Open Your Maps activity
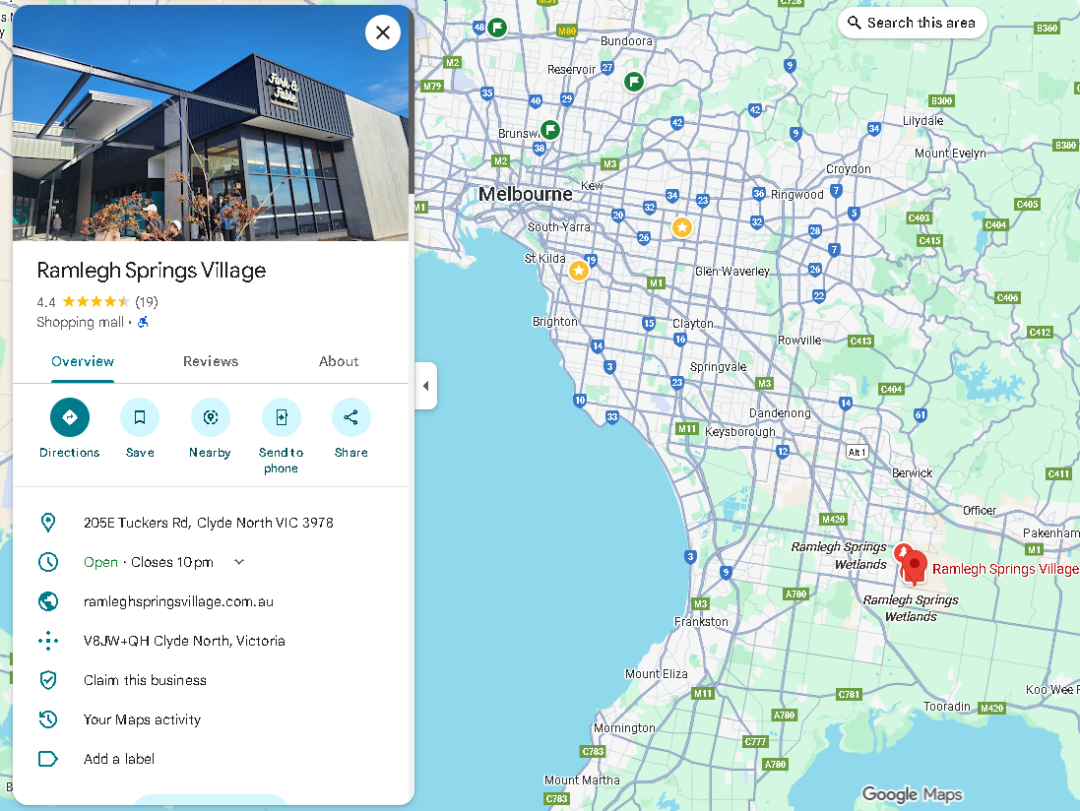 click(142, 719)
